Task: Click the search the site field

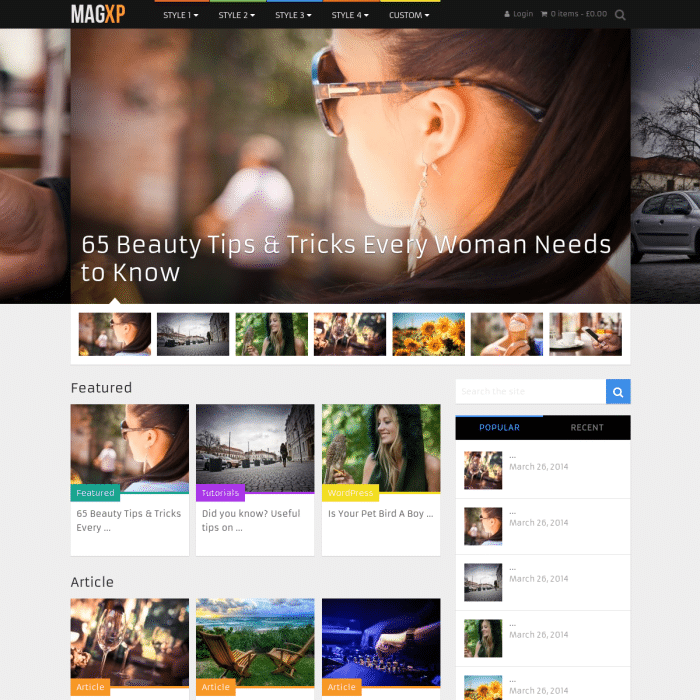Action: click(x=530, y=391)
